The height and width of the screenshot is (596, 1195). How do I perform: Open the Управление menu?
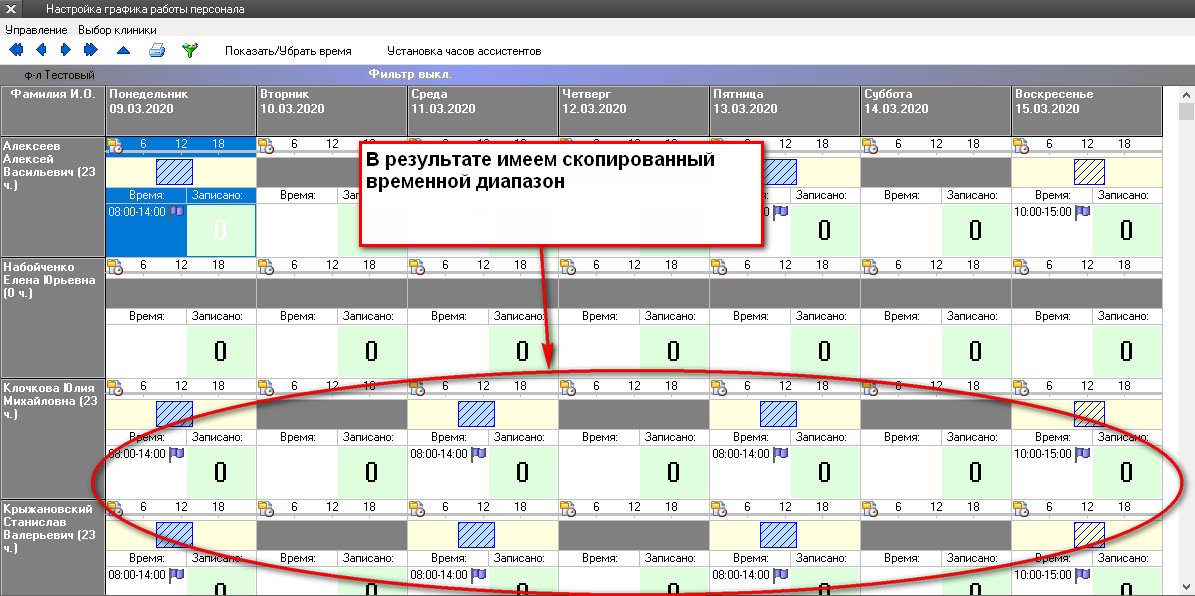[x=36, y=30]
